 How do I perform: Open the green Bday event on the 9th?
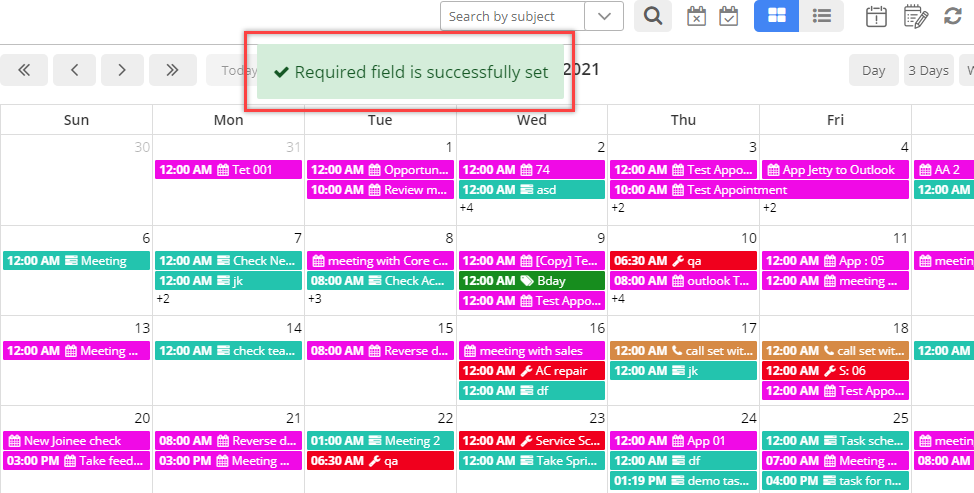532,281
